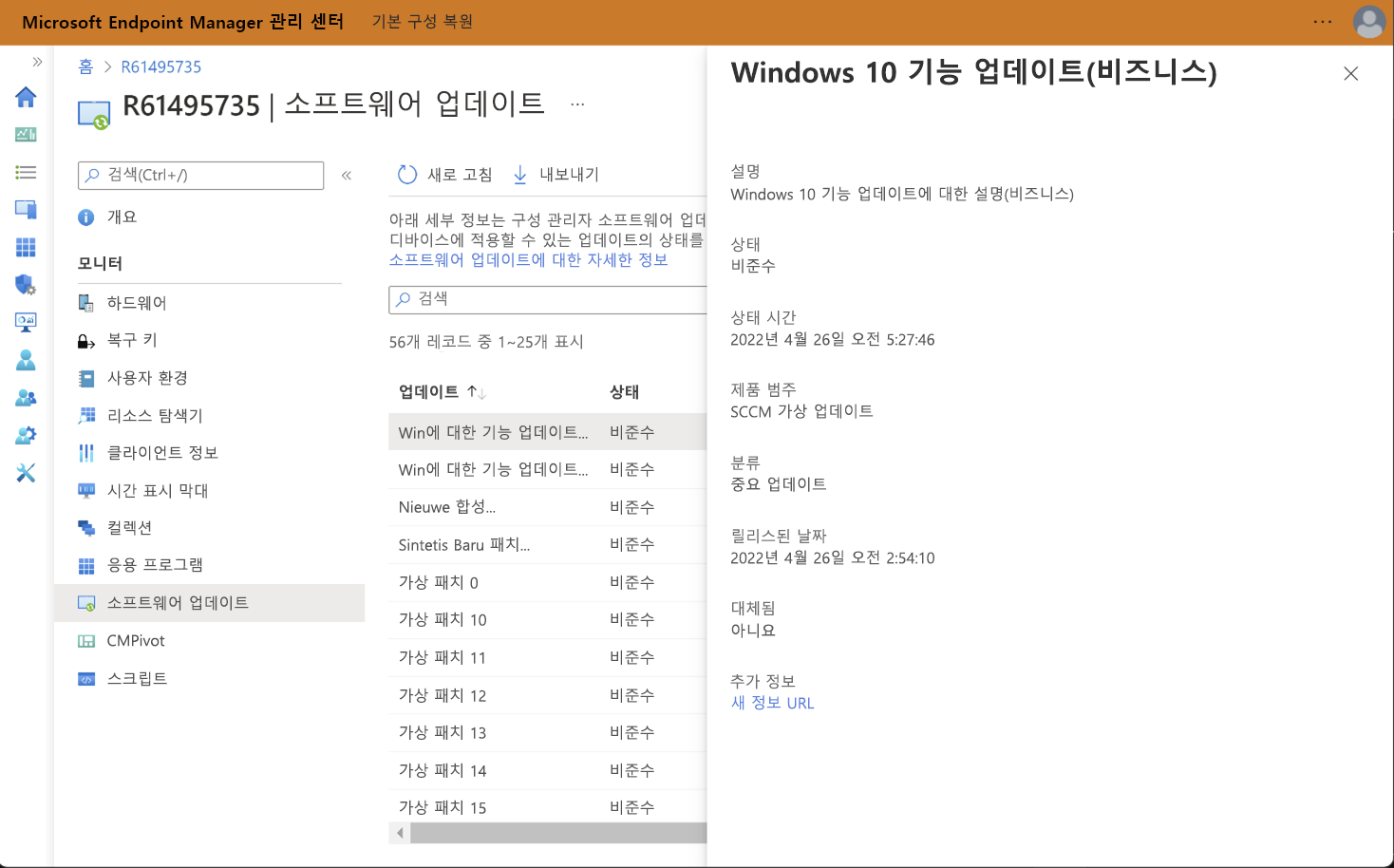Viewport: 1394px width, 868px height.
Task: Click the 아니요 value under 대체됨
Action: 753,631
